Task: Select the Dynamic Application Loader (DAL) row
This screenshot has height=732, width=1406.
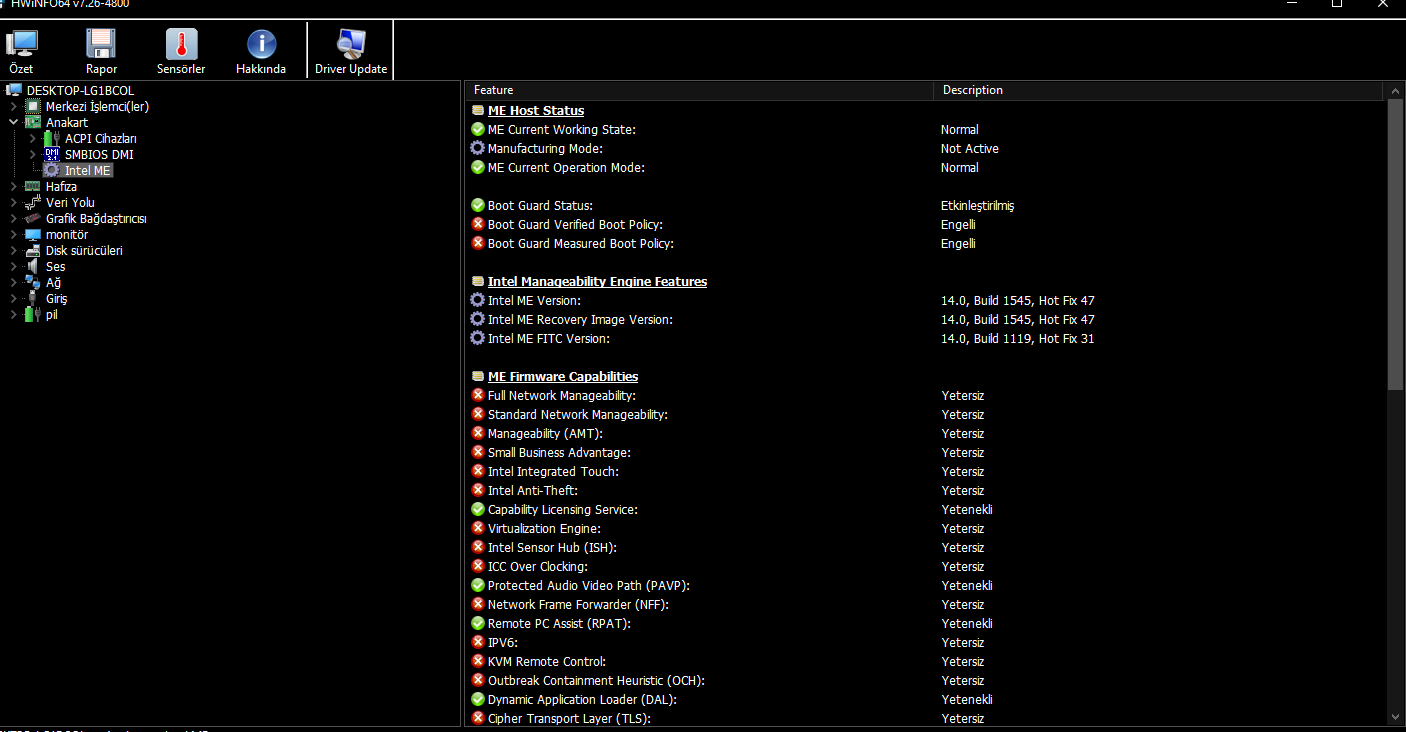Action: click(x=927, y=699)
